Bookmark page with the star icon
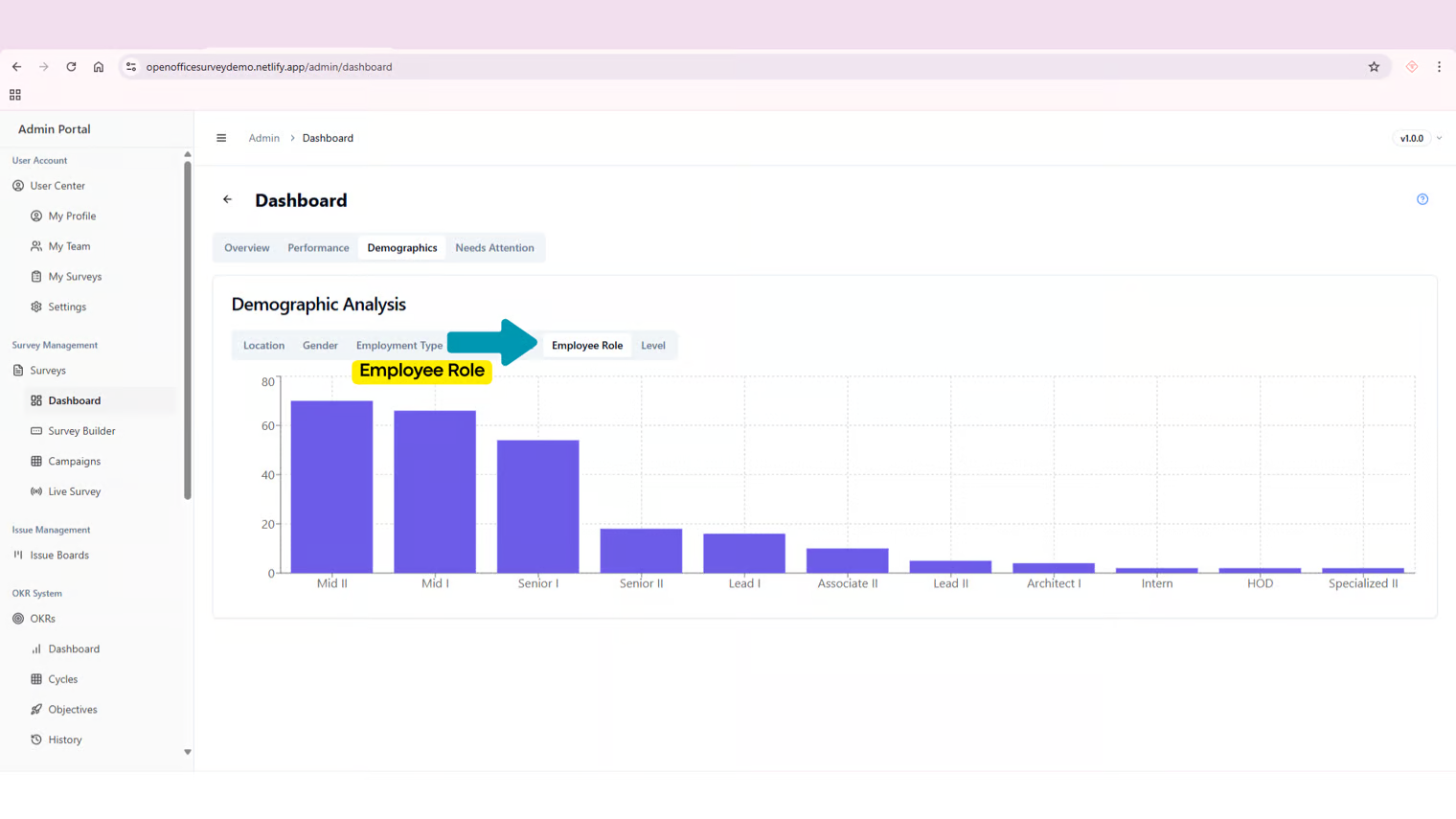This screenshot has height=819, width=1456. (x=1374, y=67)
